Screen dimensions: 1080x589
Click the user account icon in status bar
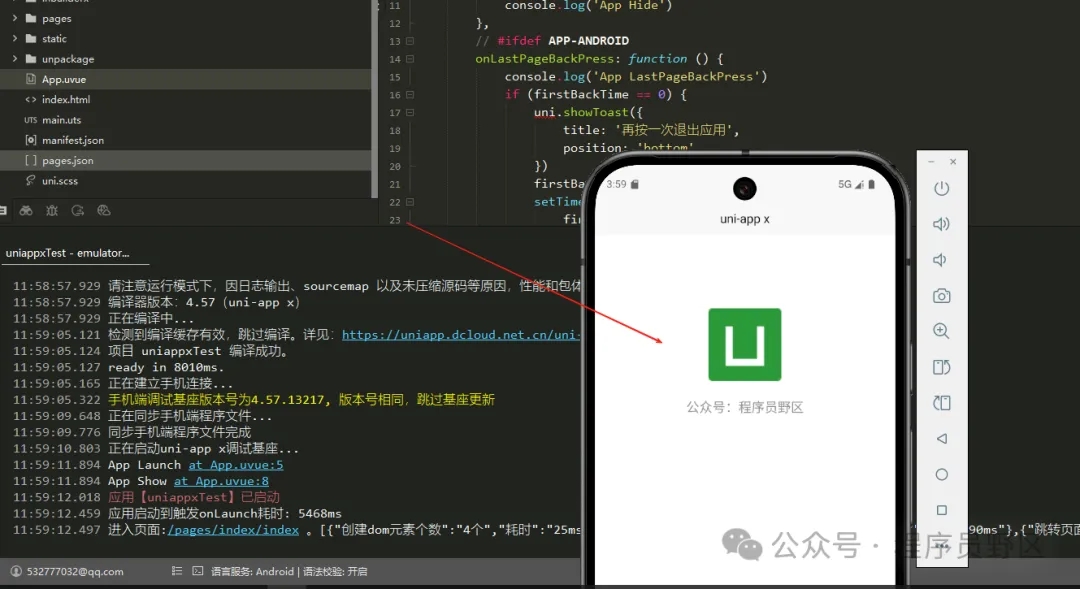coord(16,571)
